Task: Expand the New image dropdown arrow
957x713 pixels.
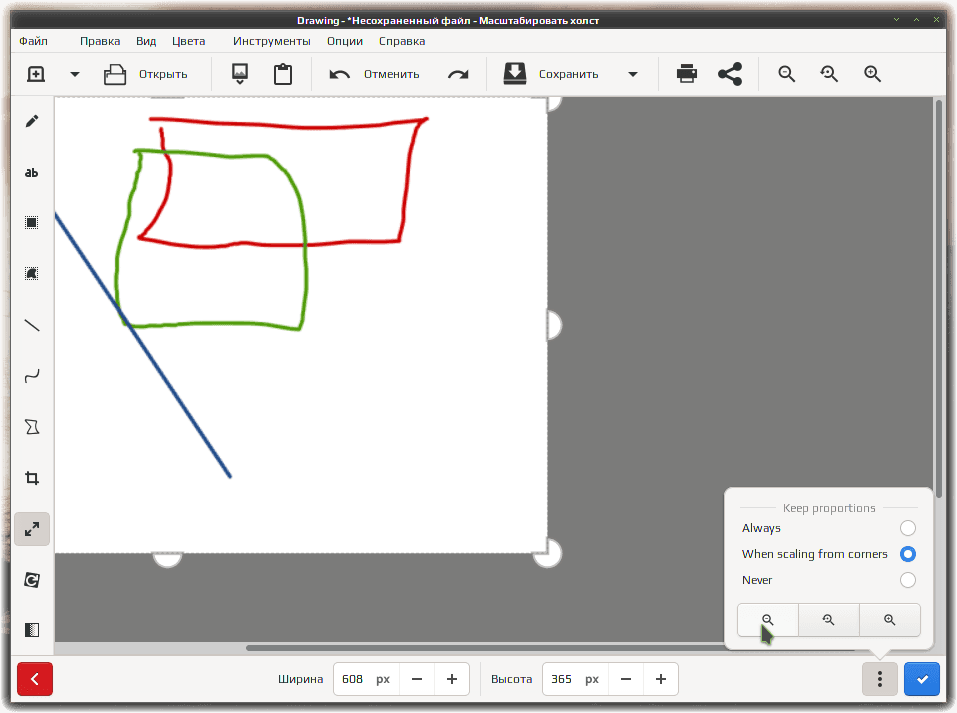Action: pos(75,74)
